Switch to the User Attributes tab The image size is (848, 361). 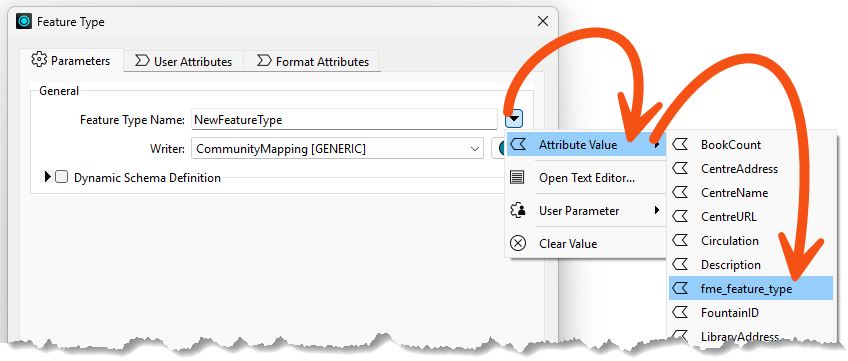pos(183,62)
